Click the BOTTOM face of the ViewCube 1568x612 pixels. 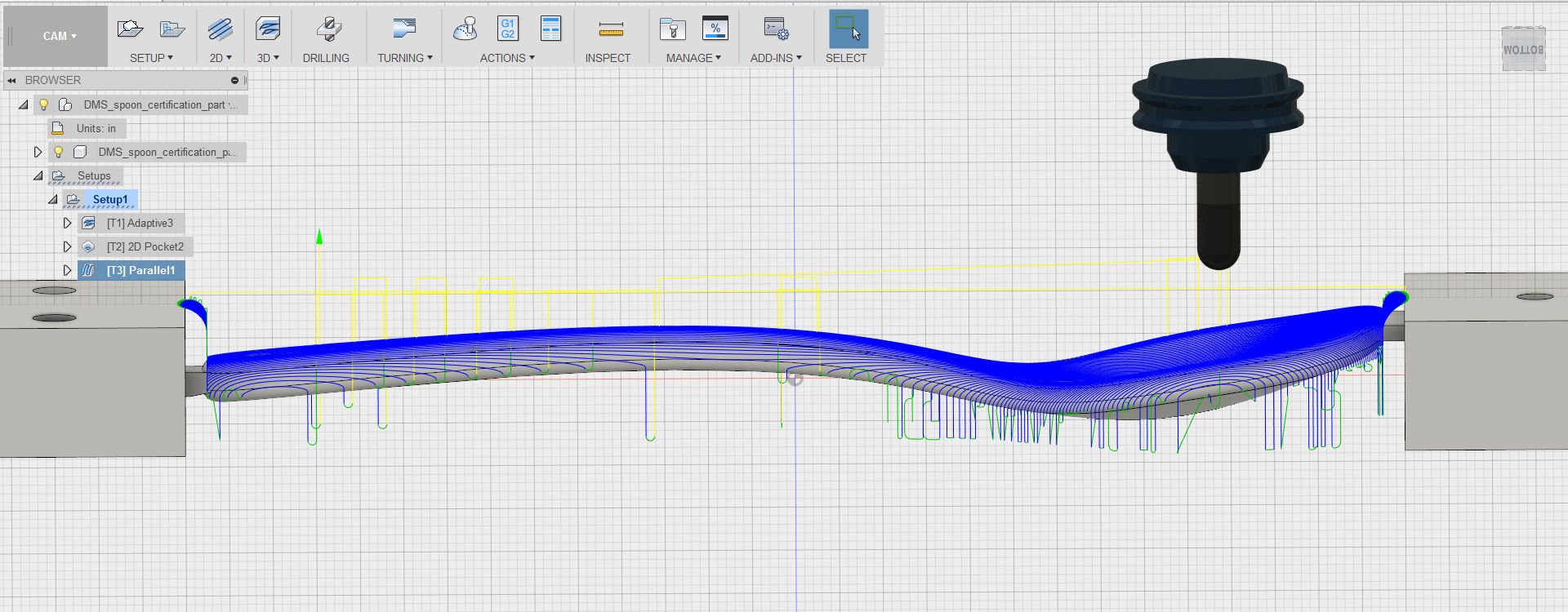pyautogui.click(x=1523, y=50)
